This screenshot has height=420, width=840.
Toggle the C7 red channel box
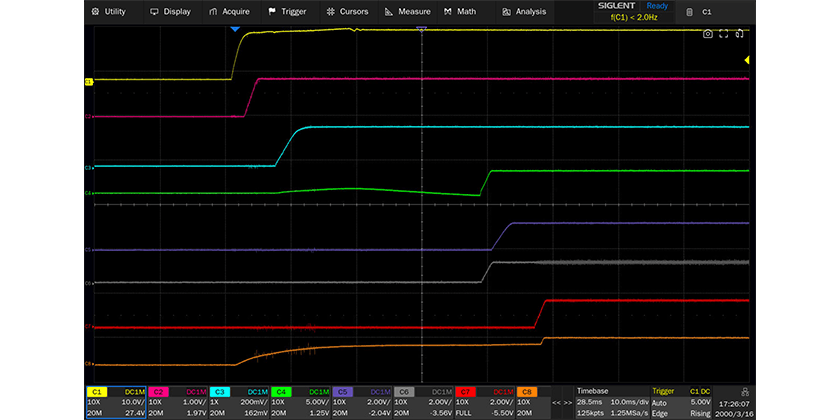(485, 401)
